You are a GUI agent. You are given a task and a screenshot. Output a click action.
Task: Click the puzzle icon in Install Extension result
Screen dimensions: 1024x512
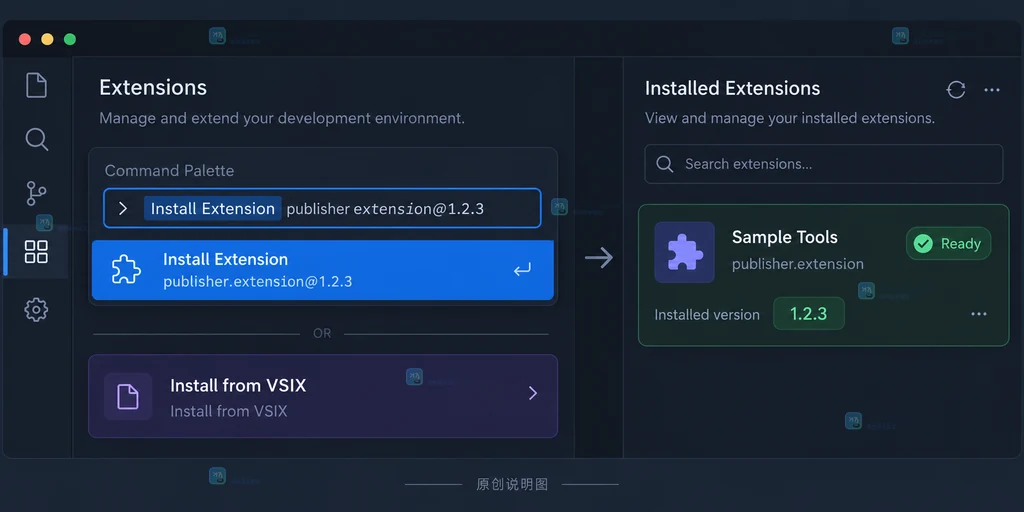coord(126,269)
